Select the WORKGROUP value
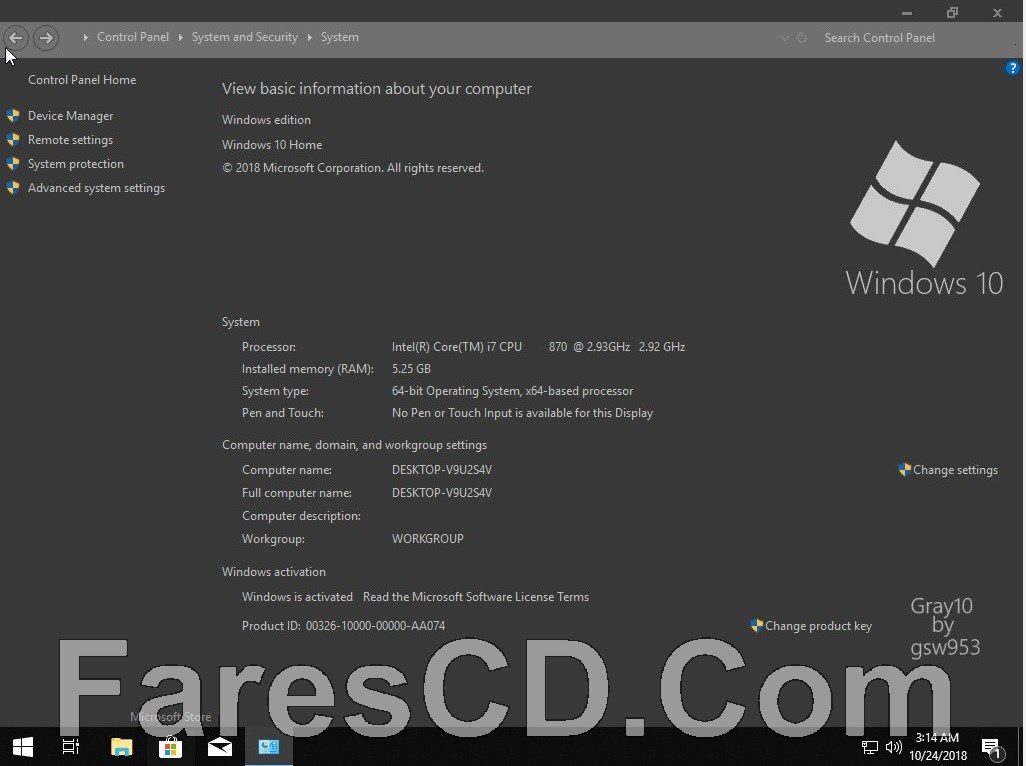This screenshot has width=1026, height=766. (x=427, y=539)
